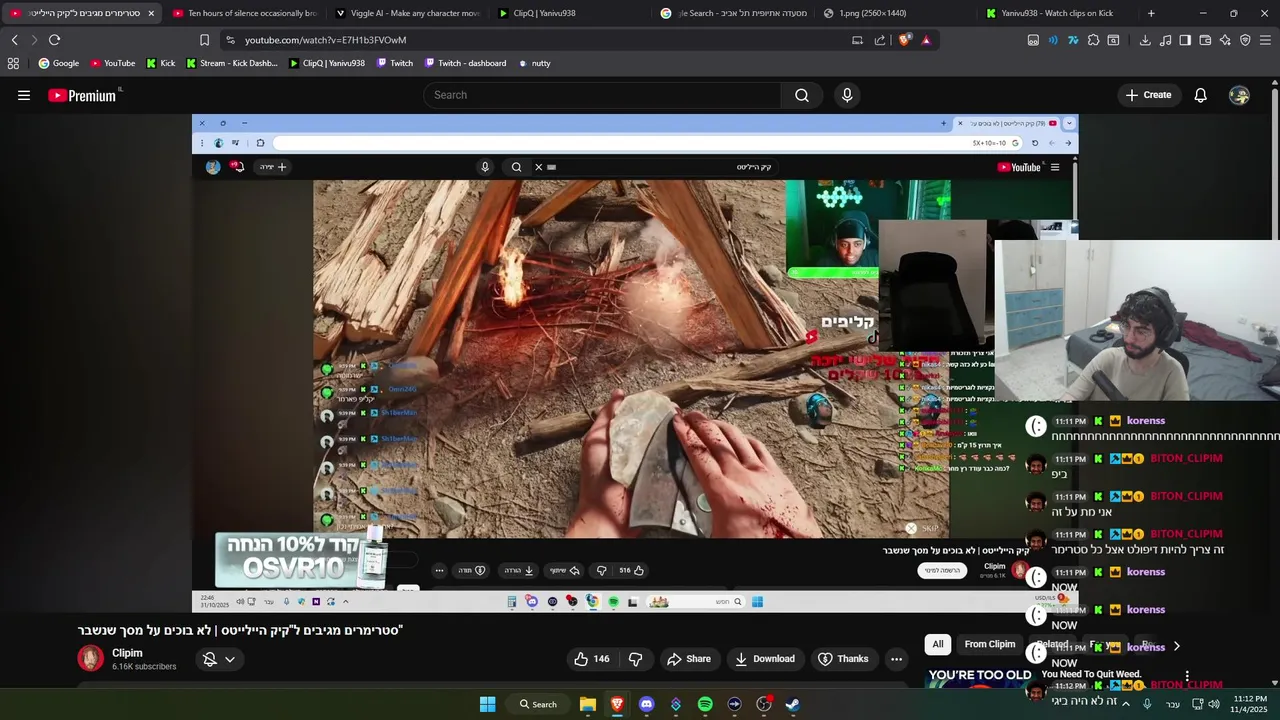This screenshot has width=1280, height=720.
Task: Open Spotify from the taskbar
Action: [705, 704]
